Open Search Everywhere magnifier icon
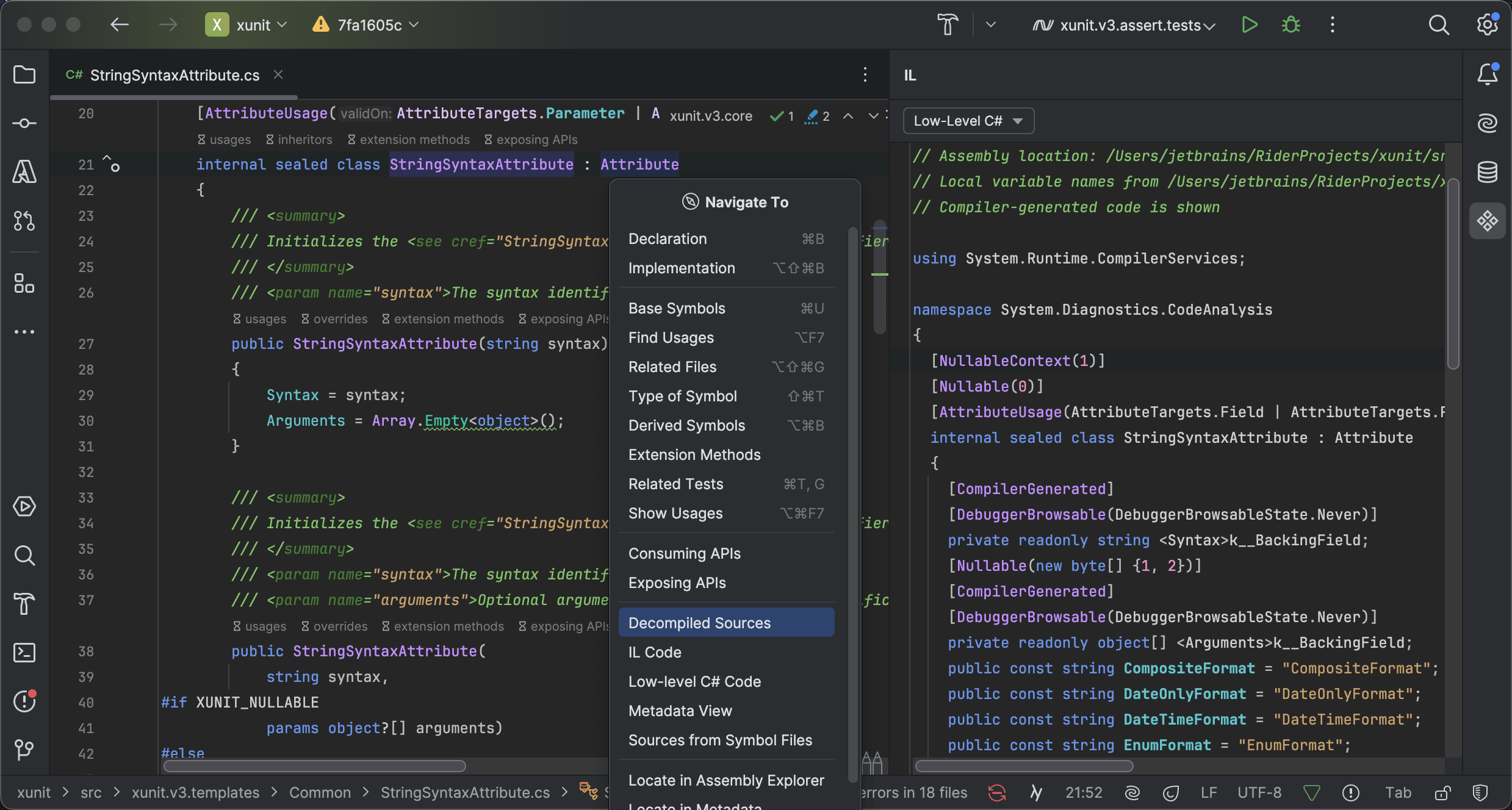 click(x=1438, y=25)
